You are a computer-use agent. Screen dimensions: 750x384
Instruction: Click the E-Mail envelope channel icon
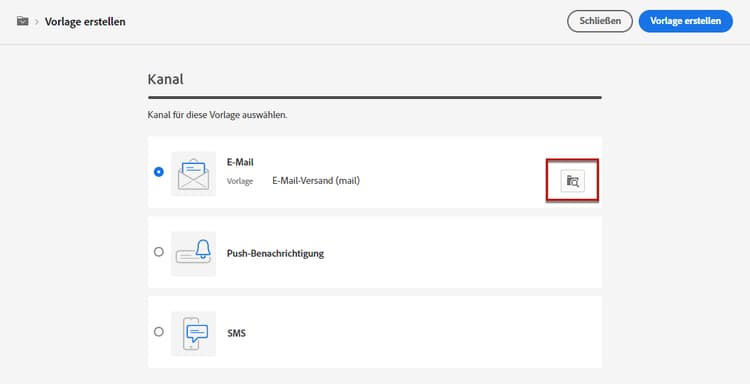193,174
